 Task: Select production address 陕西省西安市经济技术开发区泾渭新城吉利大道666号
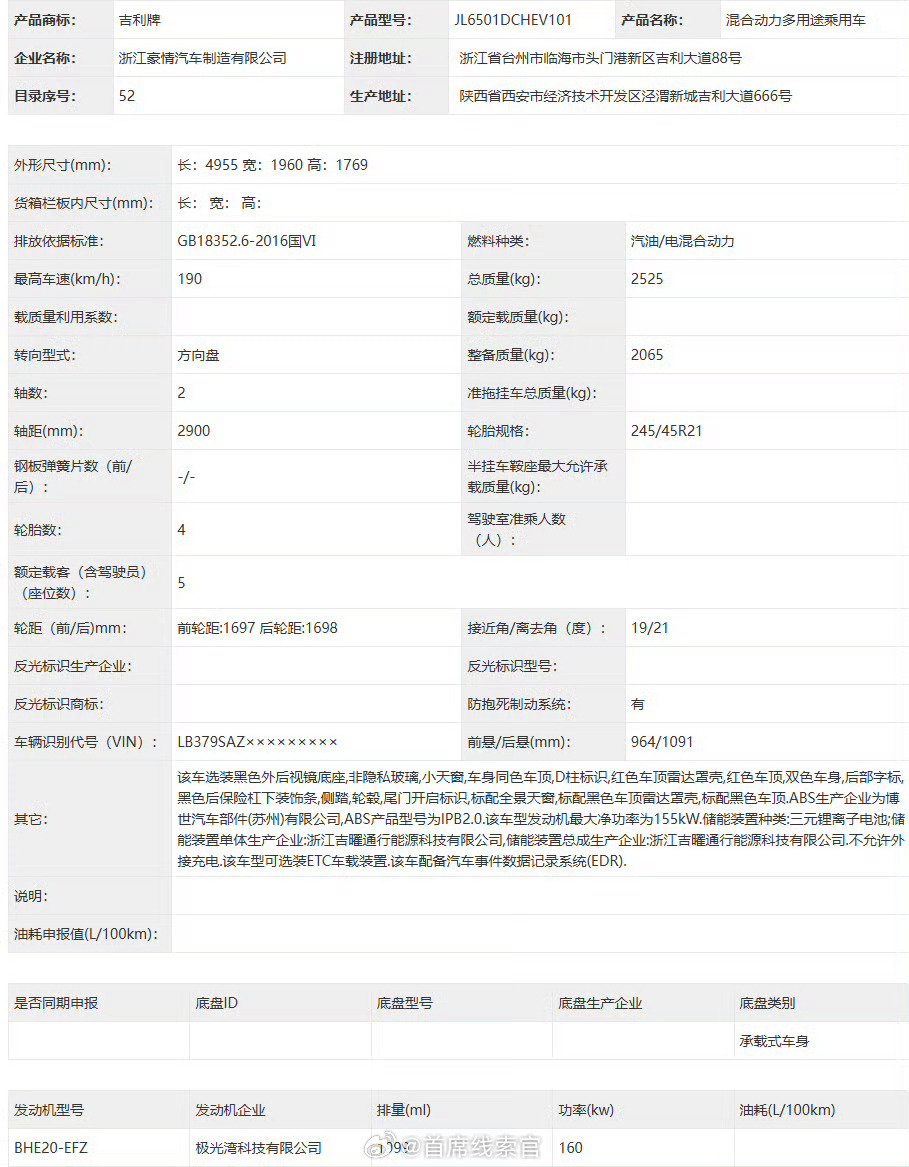(625, 96)
